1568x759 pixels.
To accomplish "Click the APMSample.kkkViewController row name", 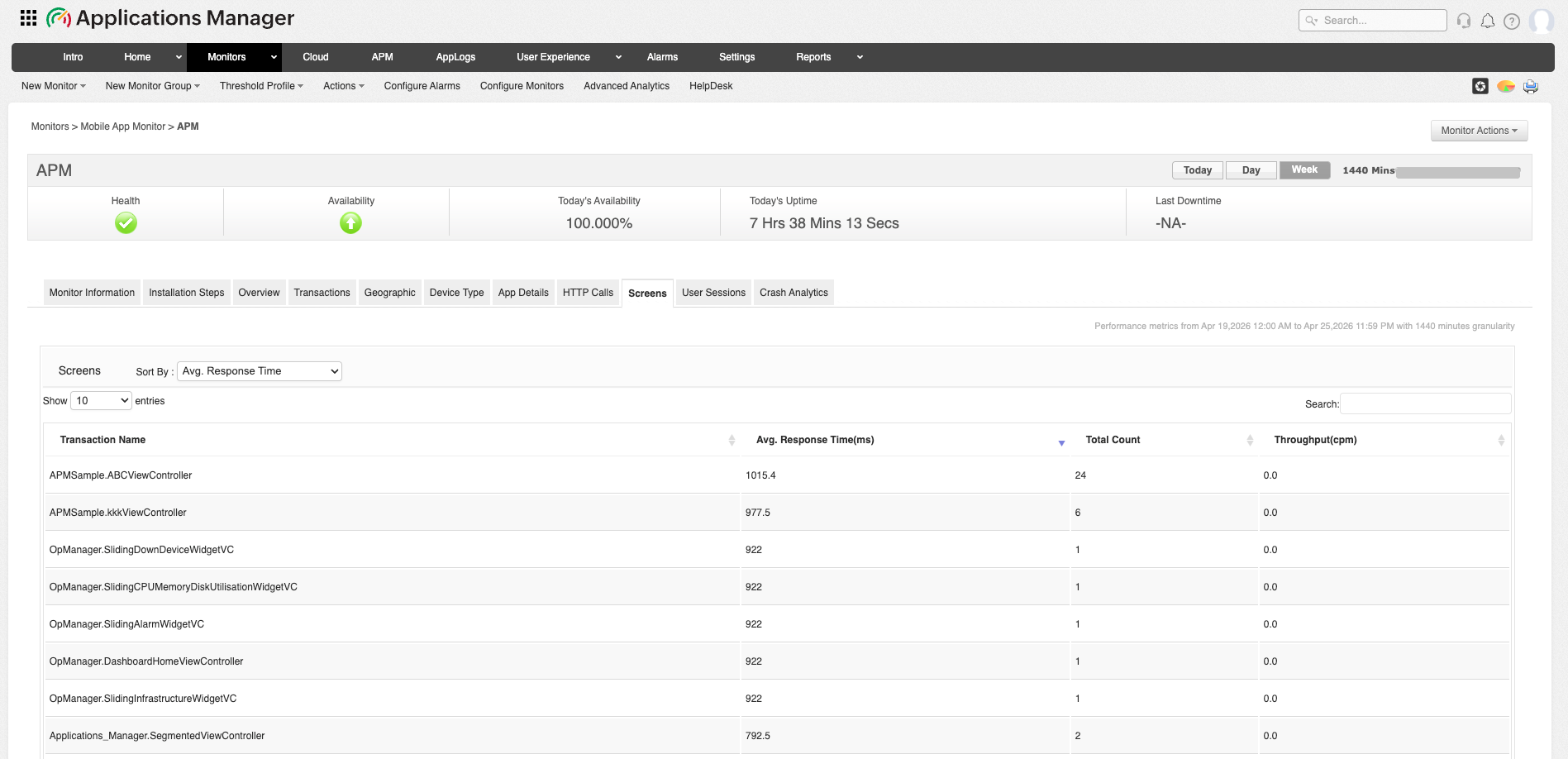I will click(x=118, y=513).
